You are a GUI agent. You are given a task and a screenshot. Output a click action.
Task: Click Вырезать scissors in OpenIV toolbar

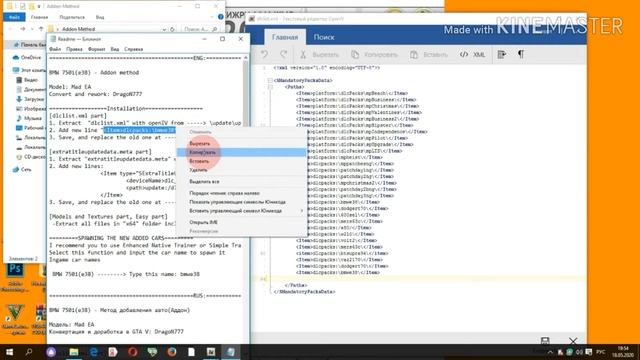click(320, 55)
